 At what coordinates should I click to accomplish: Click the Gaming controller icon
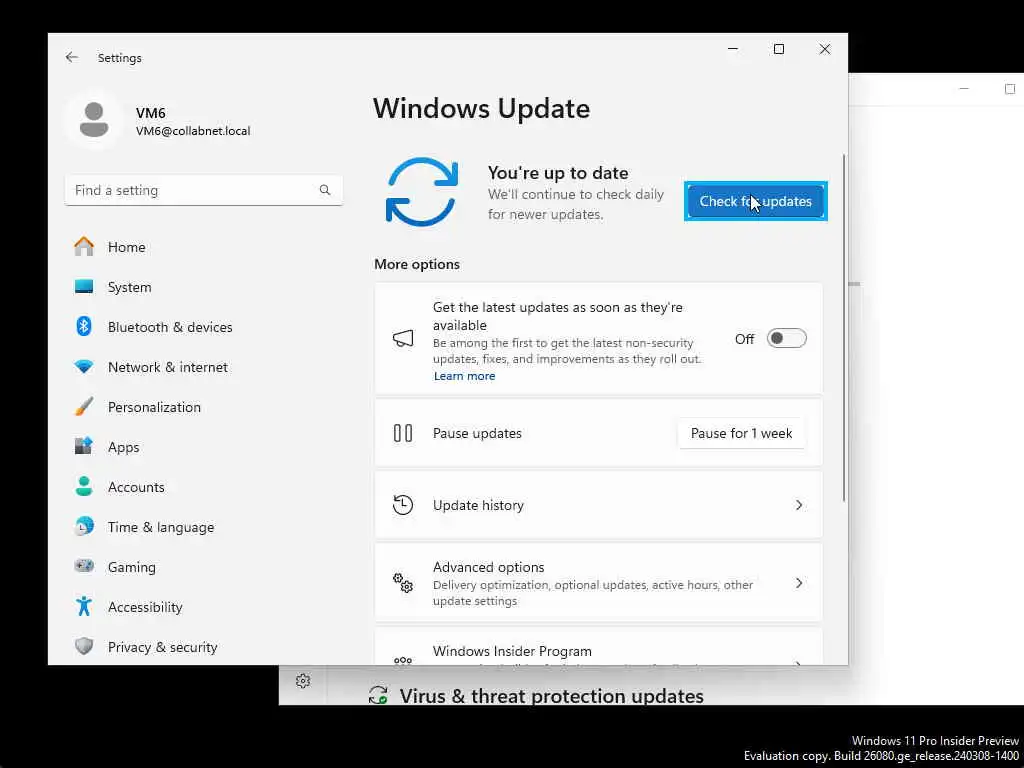click(84, 566)
